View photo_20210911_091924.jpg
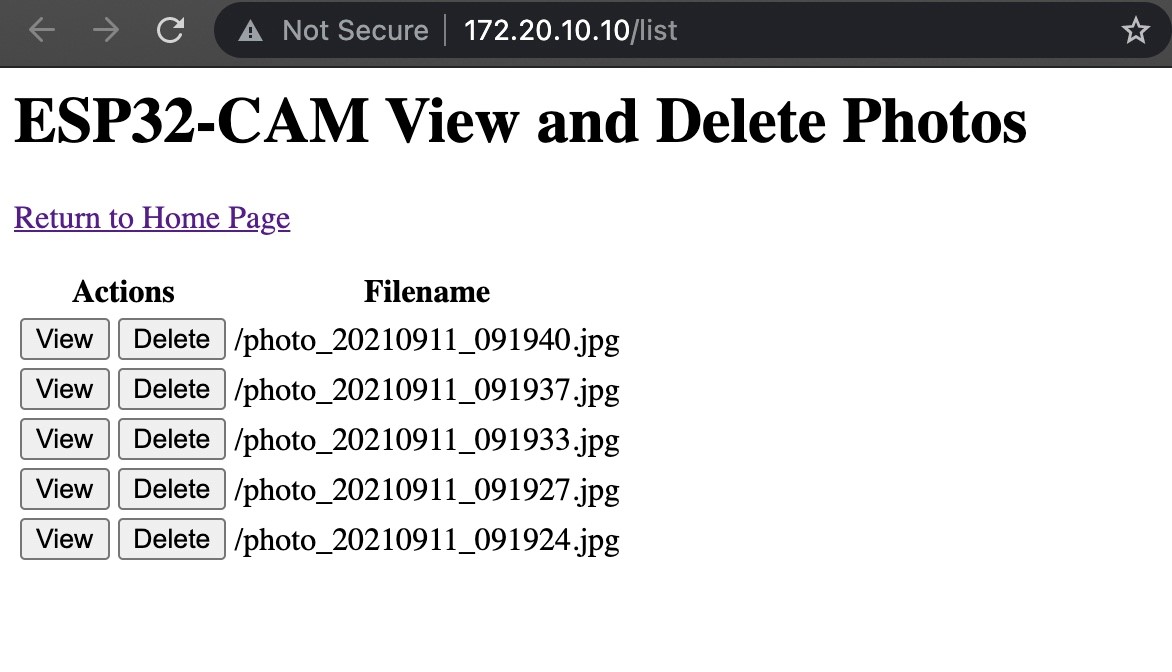The height and width of the screenshot is (672, 1172). point(64,540)
